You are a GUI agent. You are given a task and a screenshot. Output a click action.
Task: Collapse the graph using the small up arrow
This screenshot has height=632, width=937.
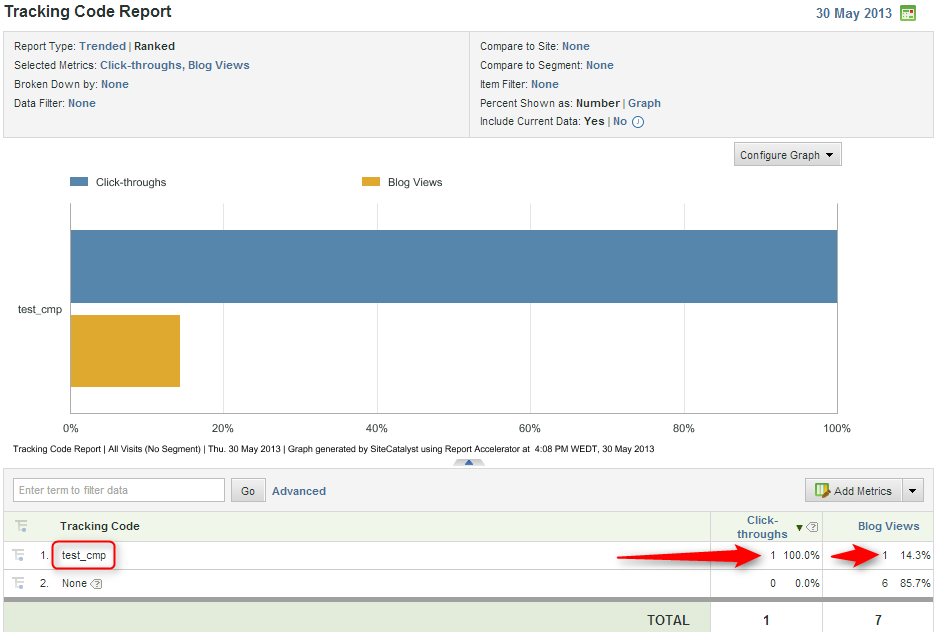click(x=468, y=462)
